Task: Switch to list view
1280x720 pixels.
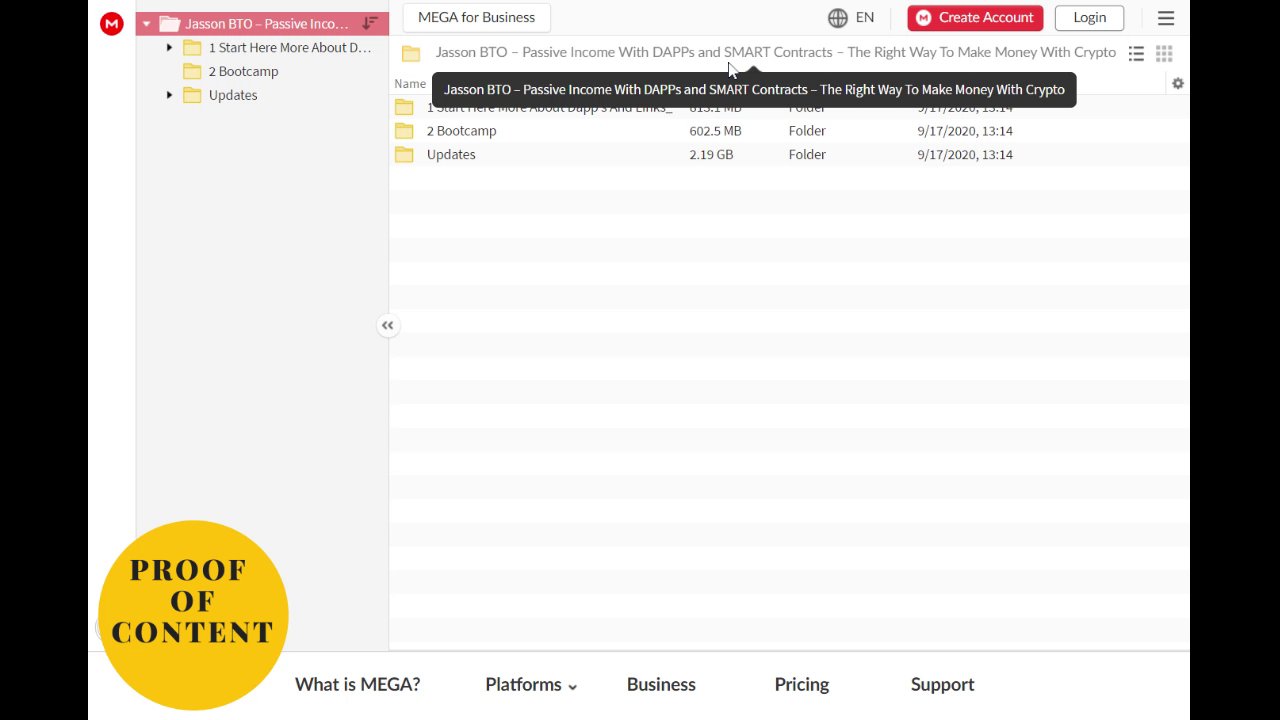Action: pyautogui.click(x=1136, y=53)
